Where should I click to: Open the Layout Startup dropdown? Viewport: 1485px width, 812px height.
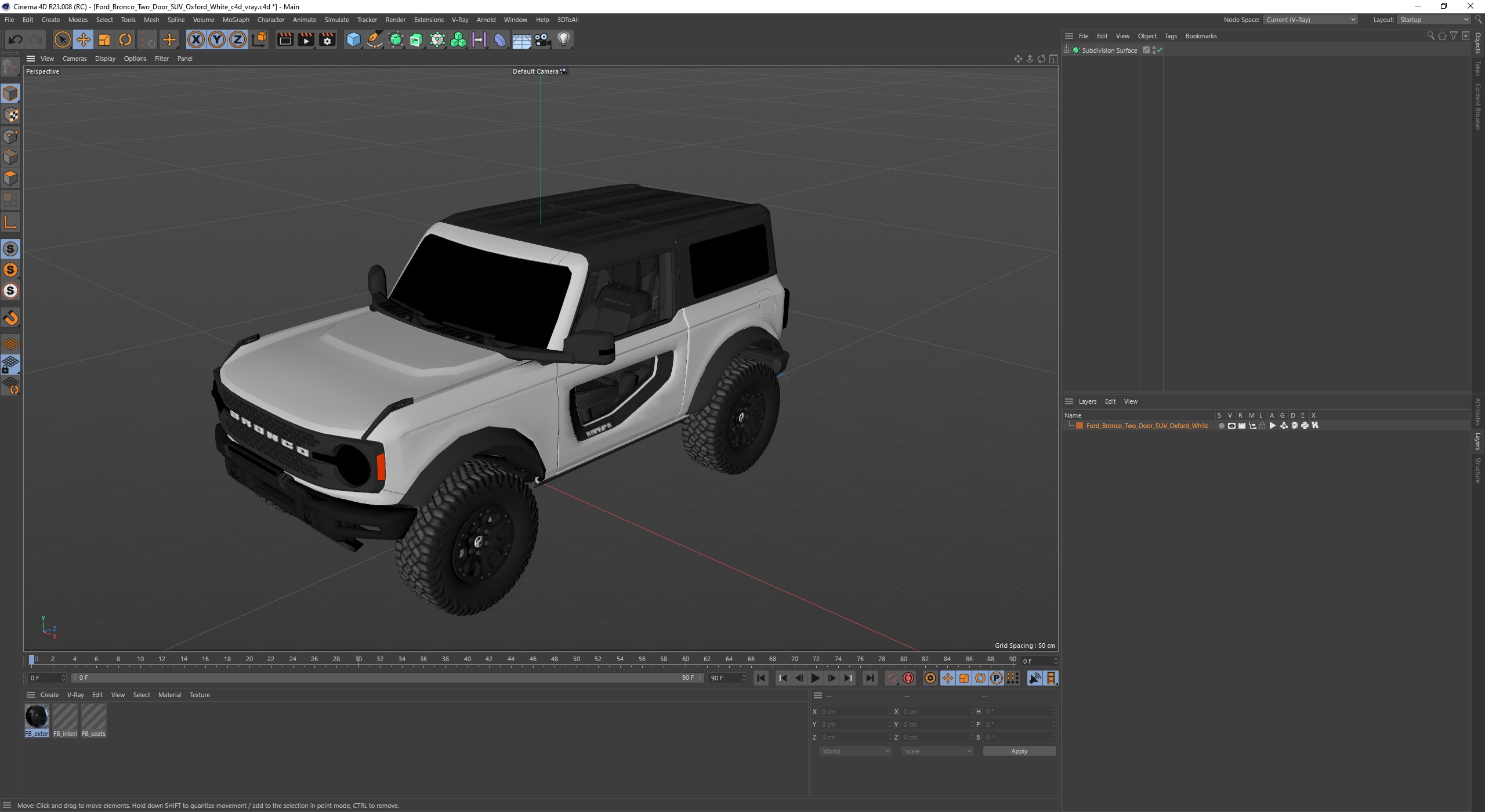(x=1433, y=20)
